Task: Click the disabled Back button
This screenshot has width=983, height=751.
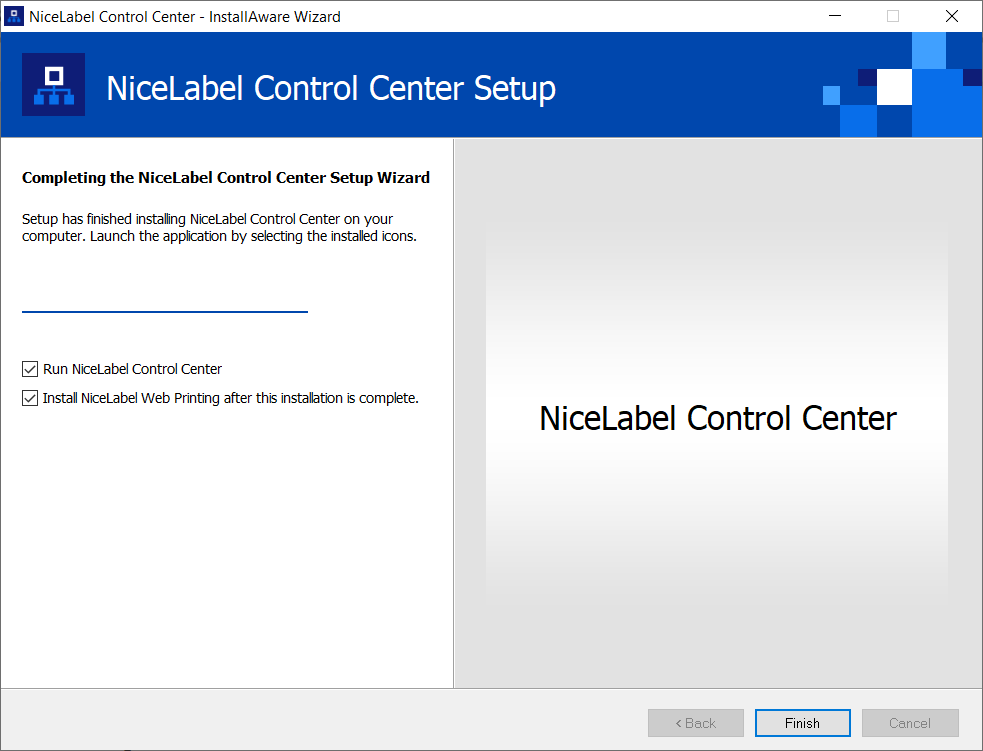Action: (695, 722)
